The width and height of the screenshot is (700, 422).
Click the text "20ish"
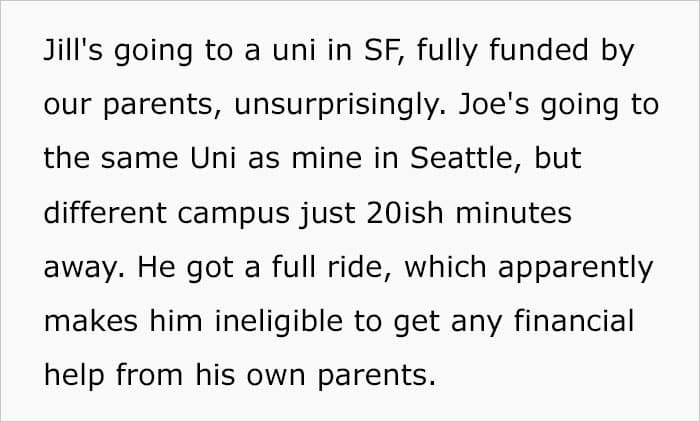click(x=405, y=212)
